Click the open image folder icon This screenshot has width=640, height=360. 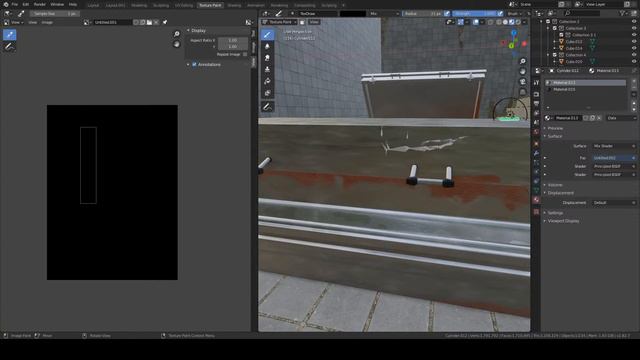coord(149,22)
